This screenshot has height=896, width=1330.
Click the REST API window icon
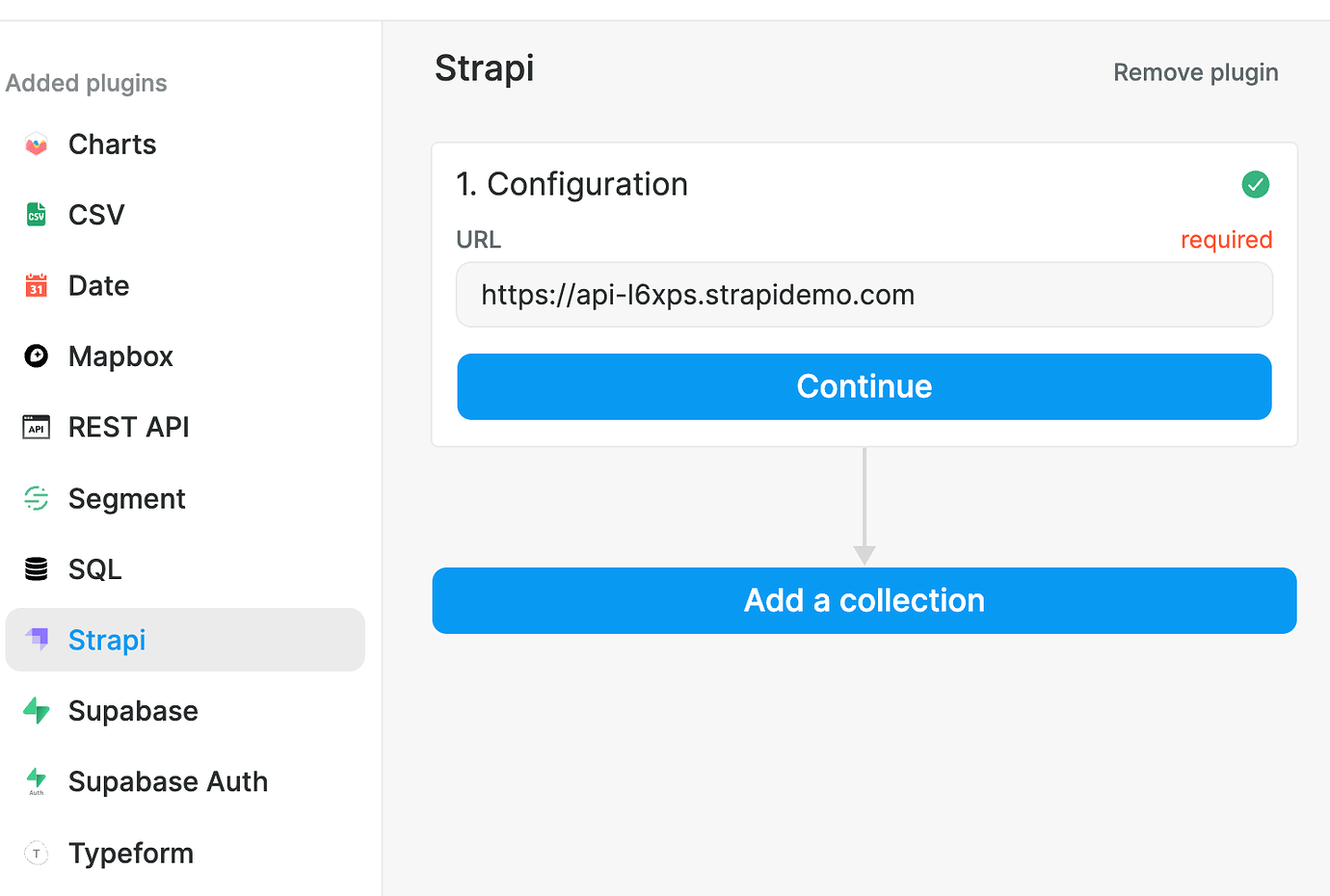point(37,427)
